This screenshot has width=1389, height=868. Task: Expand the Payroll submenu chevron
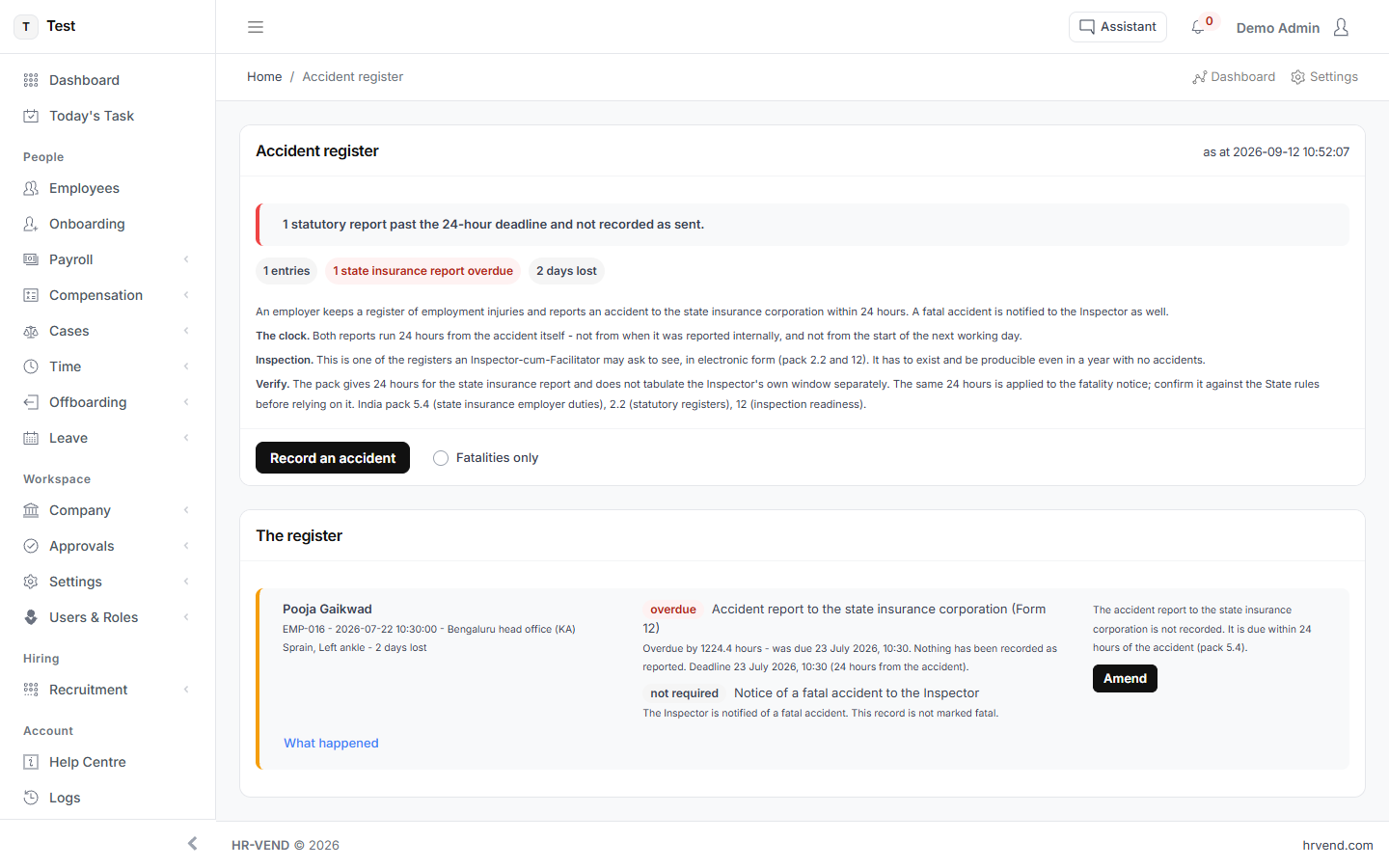click(x=186, y=259)
